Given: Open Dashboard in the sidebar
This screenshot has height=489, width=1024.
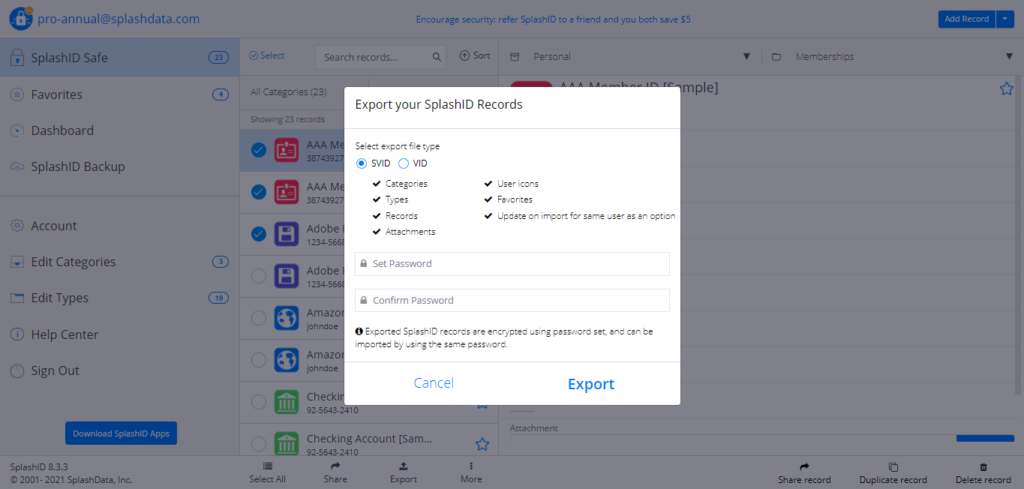Looking at the screenshot, I should 62,131.
